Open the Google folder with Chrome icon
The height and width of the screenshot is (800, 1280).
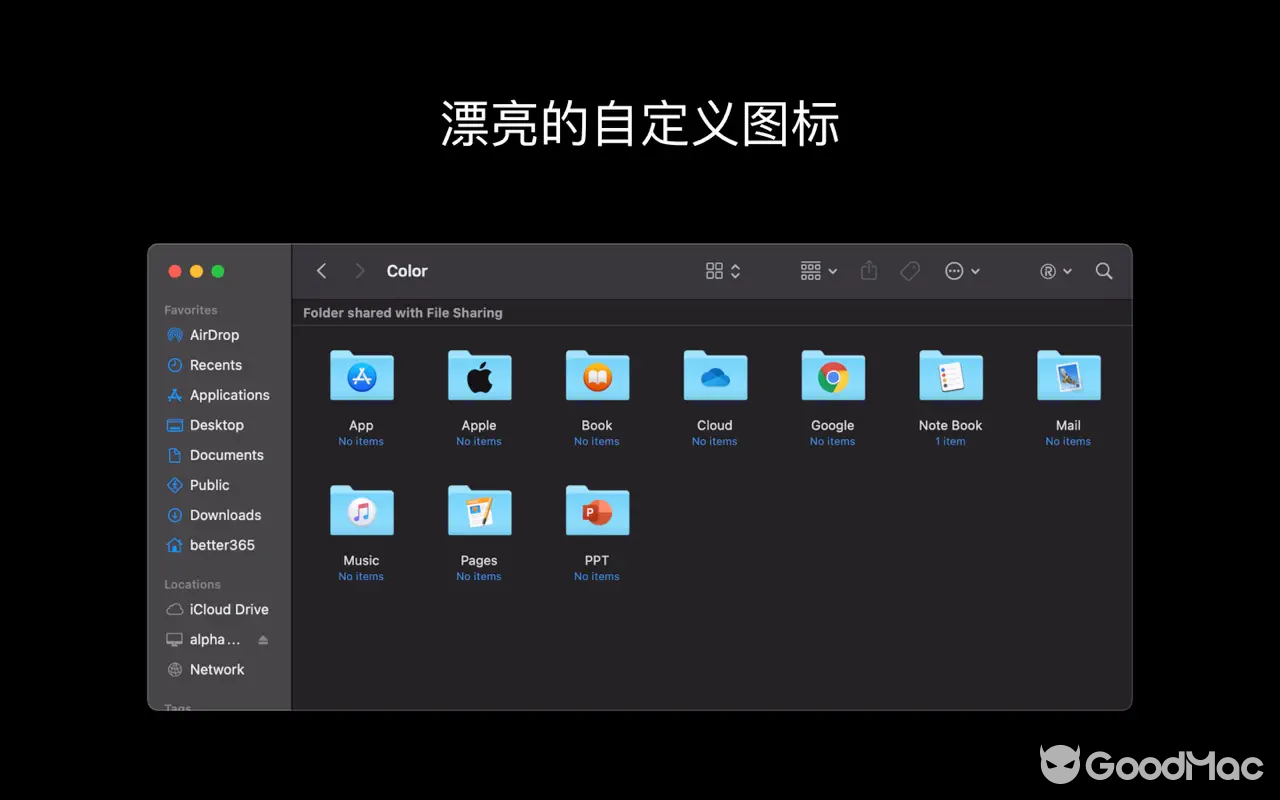pyautogui.click(x=832, y=376)
